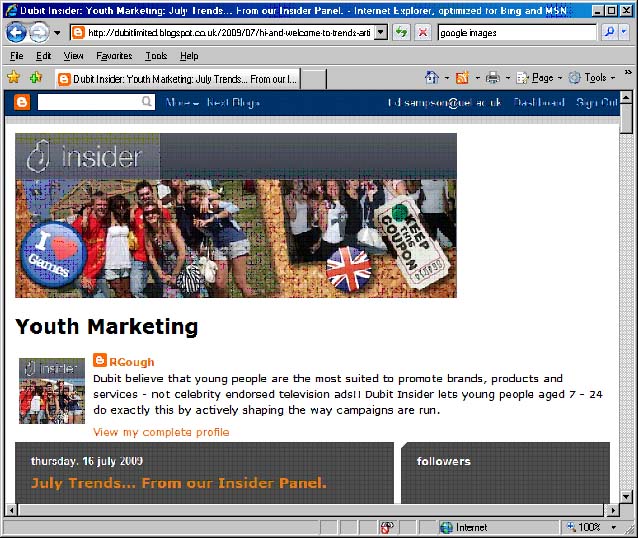Click the vertical scrollbar down arrow
This screenshot has width=638, height=538.
pos(627,497)
